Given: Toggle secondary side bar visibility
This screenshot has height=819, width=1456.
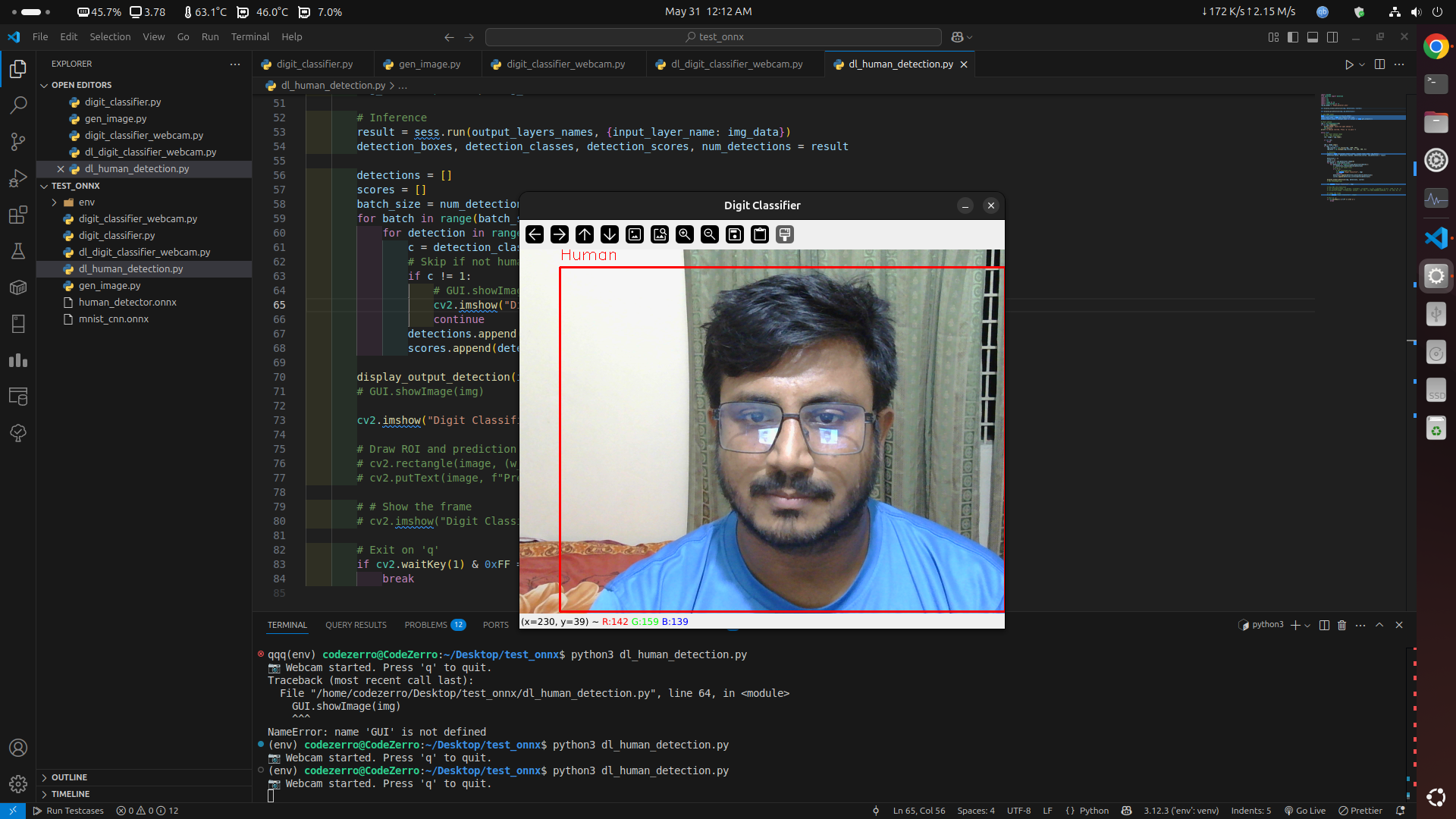Looking at the screenshot, I should (1332, 36).
